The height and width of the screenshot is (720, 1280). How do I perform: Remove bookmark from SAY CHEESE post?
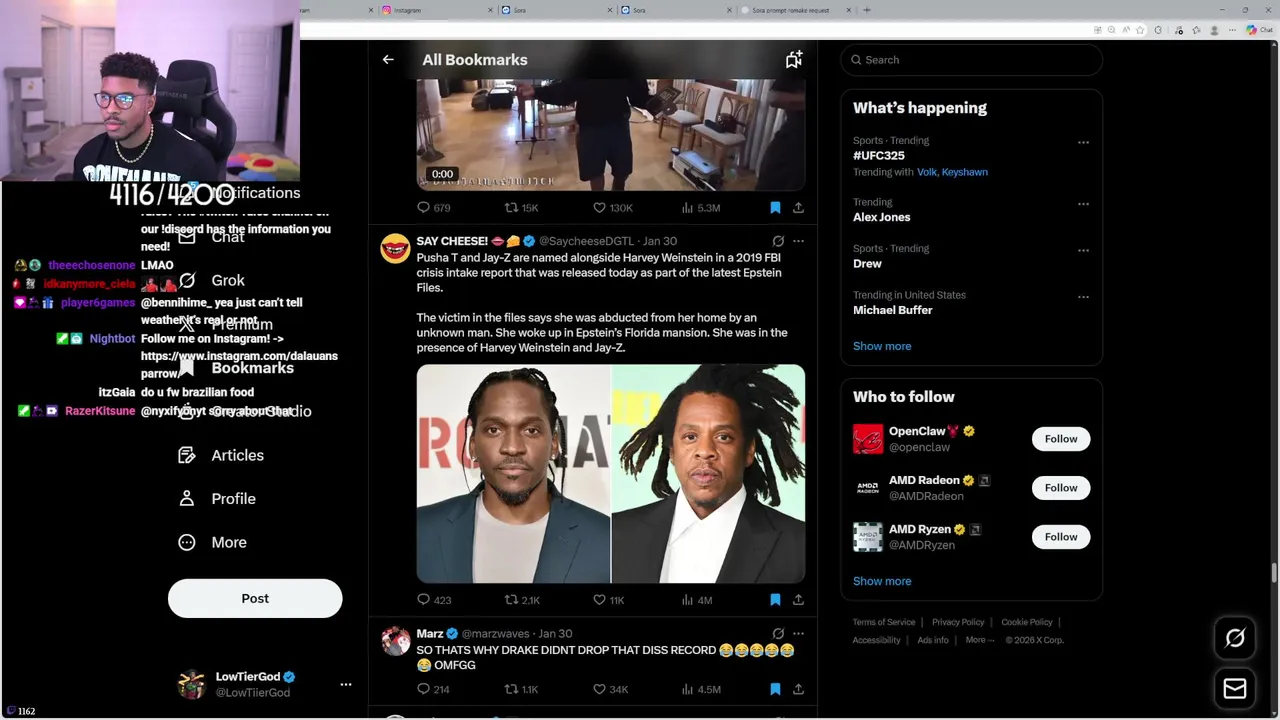775,600
